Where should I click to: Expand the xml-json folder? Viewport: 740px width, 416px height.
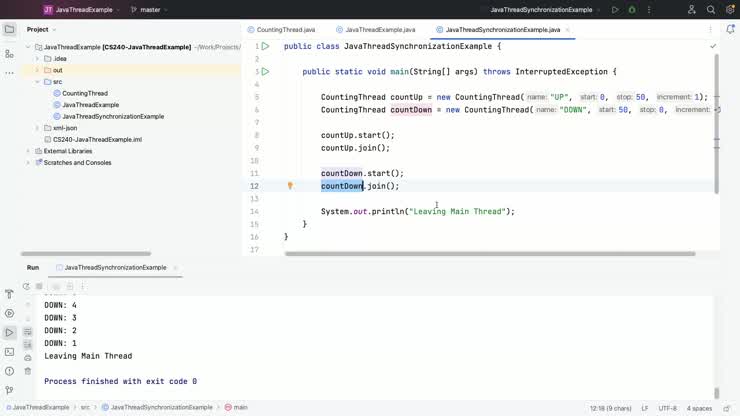tap(37, 128)
